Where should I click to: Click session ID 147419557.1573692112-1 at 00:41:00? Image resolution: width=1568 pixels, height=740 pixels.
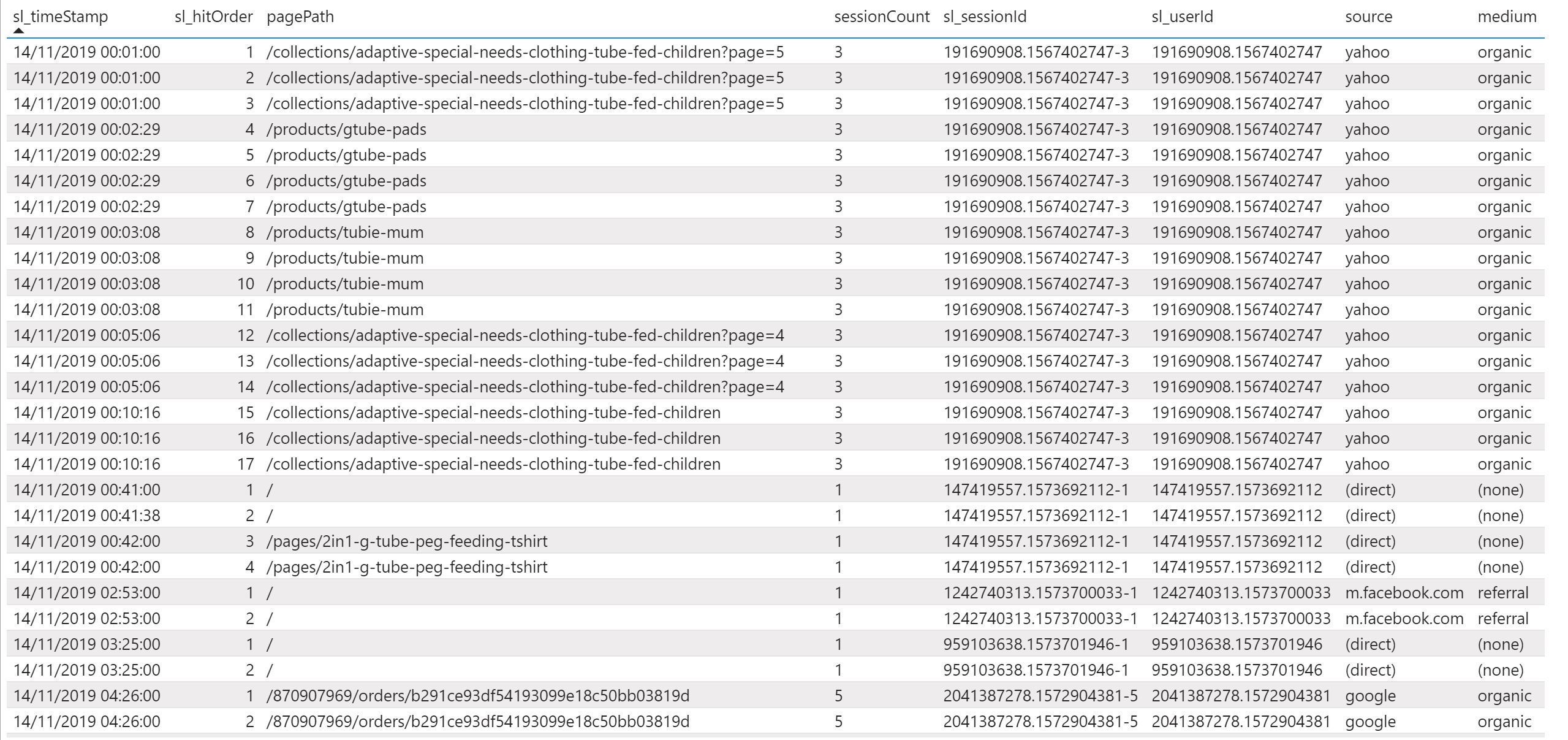click(1036, 490)
